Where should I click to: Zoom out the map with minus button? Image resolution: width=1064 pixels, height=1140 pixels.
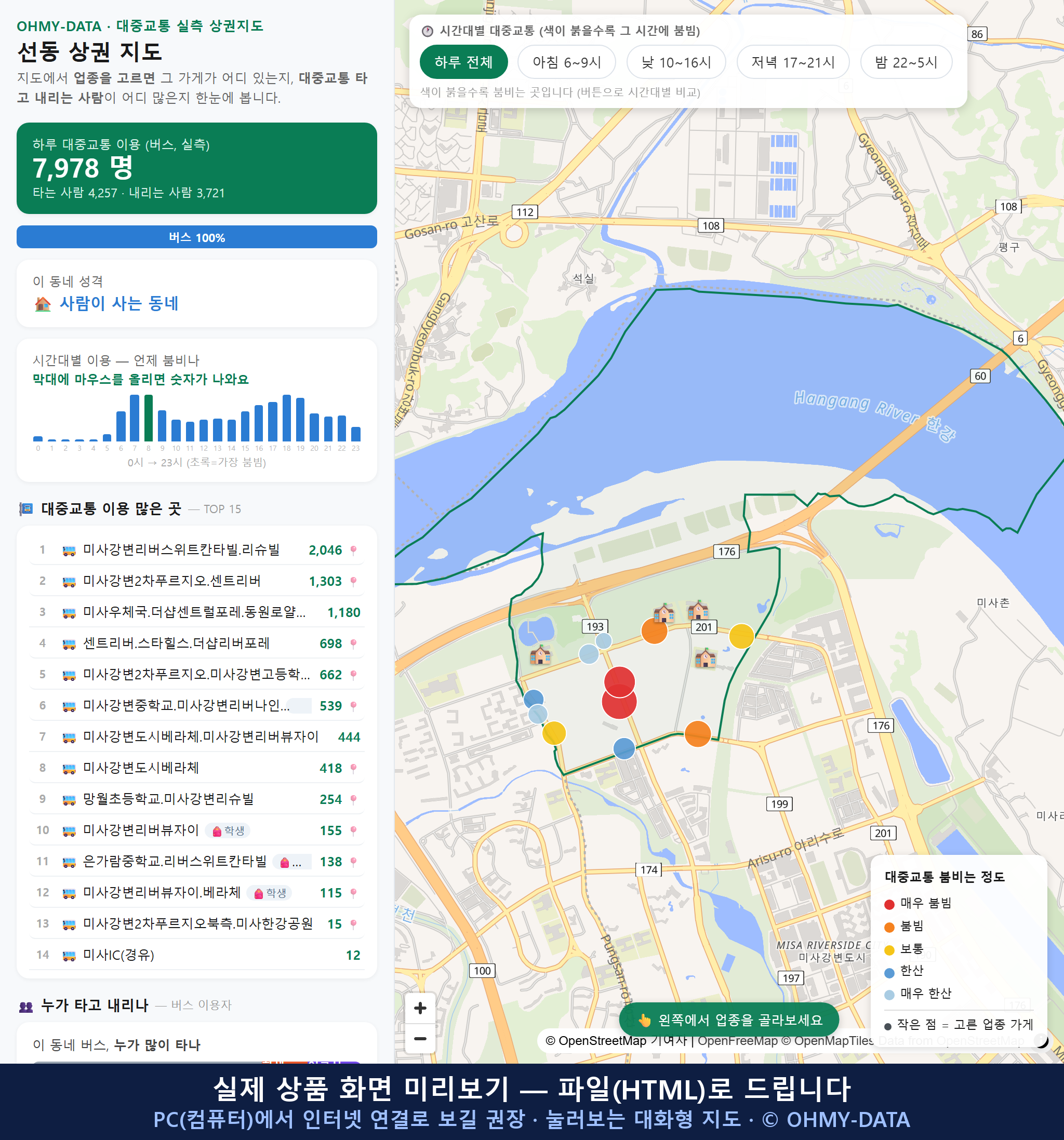[x=420, y=1039]
